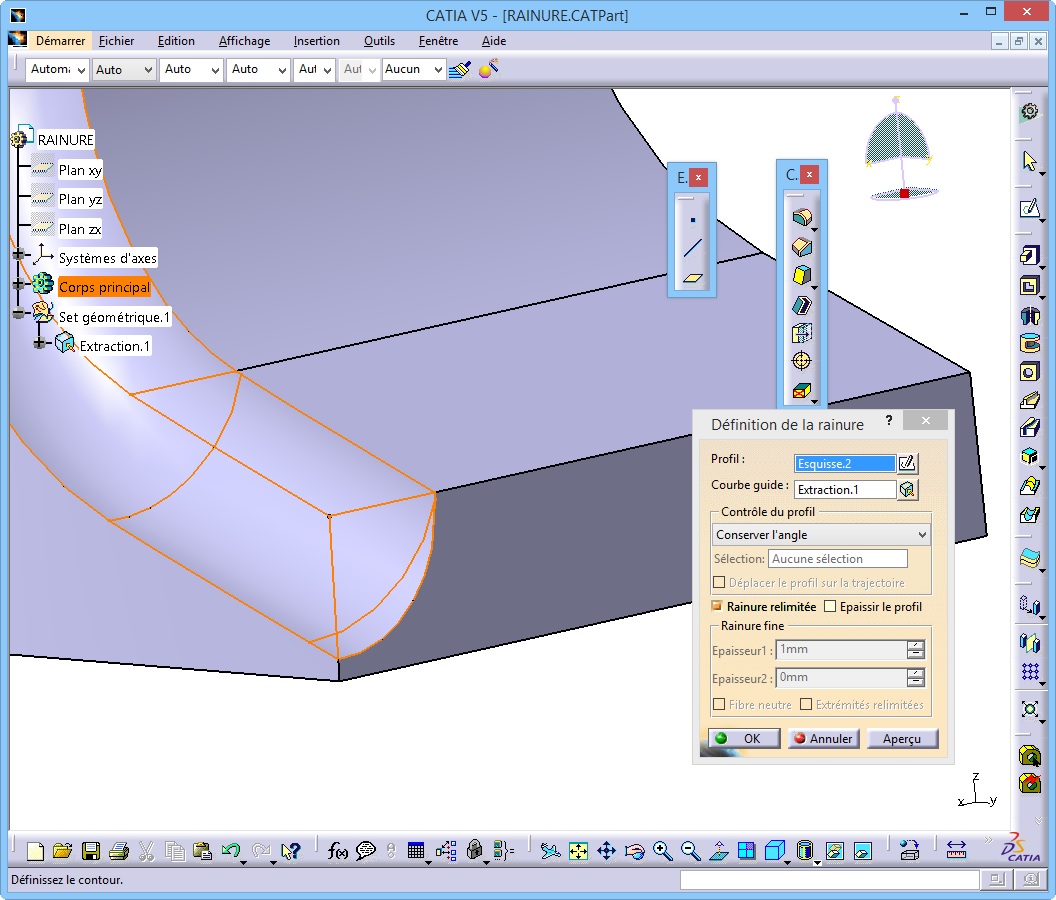Click the Chamfer icon in floating toolbar

click(x=801, y=247)
